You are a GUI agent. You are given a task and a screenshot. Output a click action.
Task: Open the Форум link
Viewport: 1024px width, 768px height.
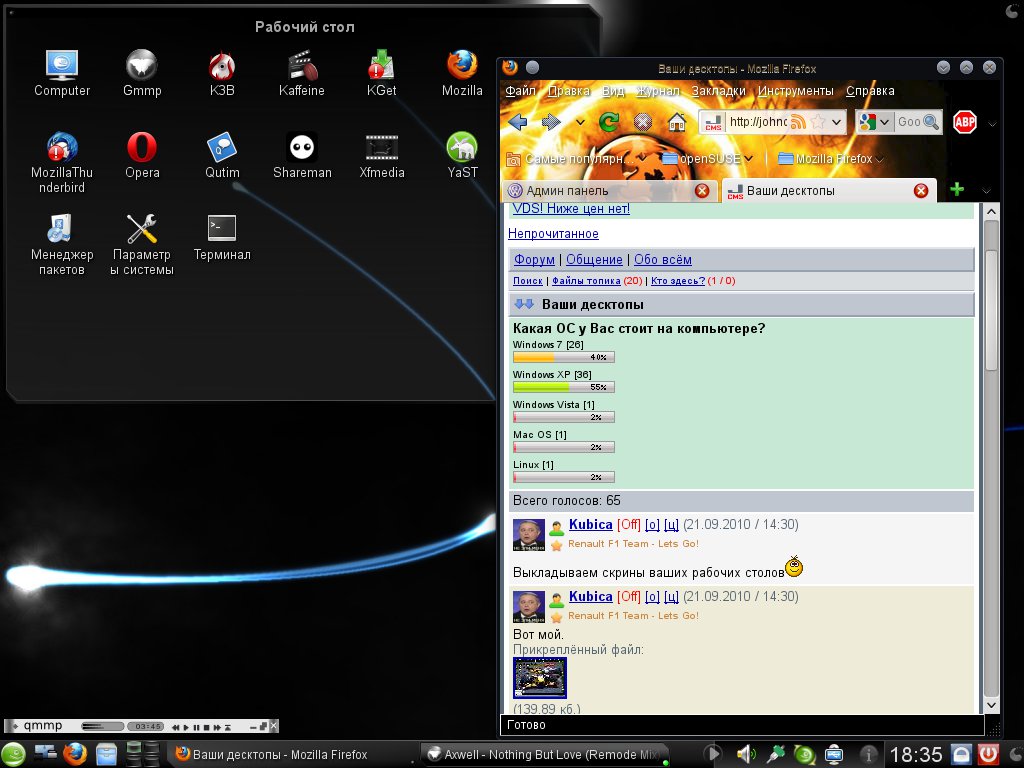point(534,260)
